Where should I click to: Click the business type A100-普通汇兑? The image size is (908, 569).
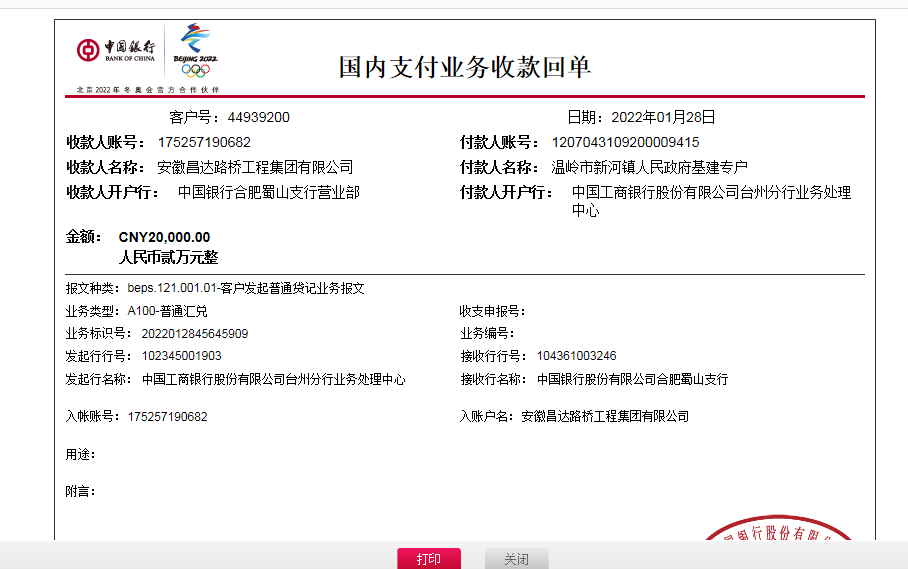[167, 311]
